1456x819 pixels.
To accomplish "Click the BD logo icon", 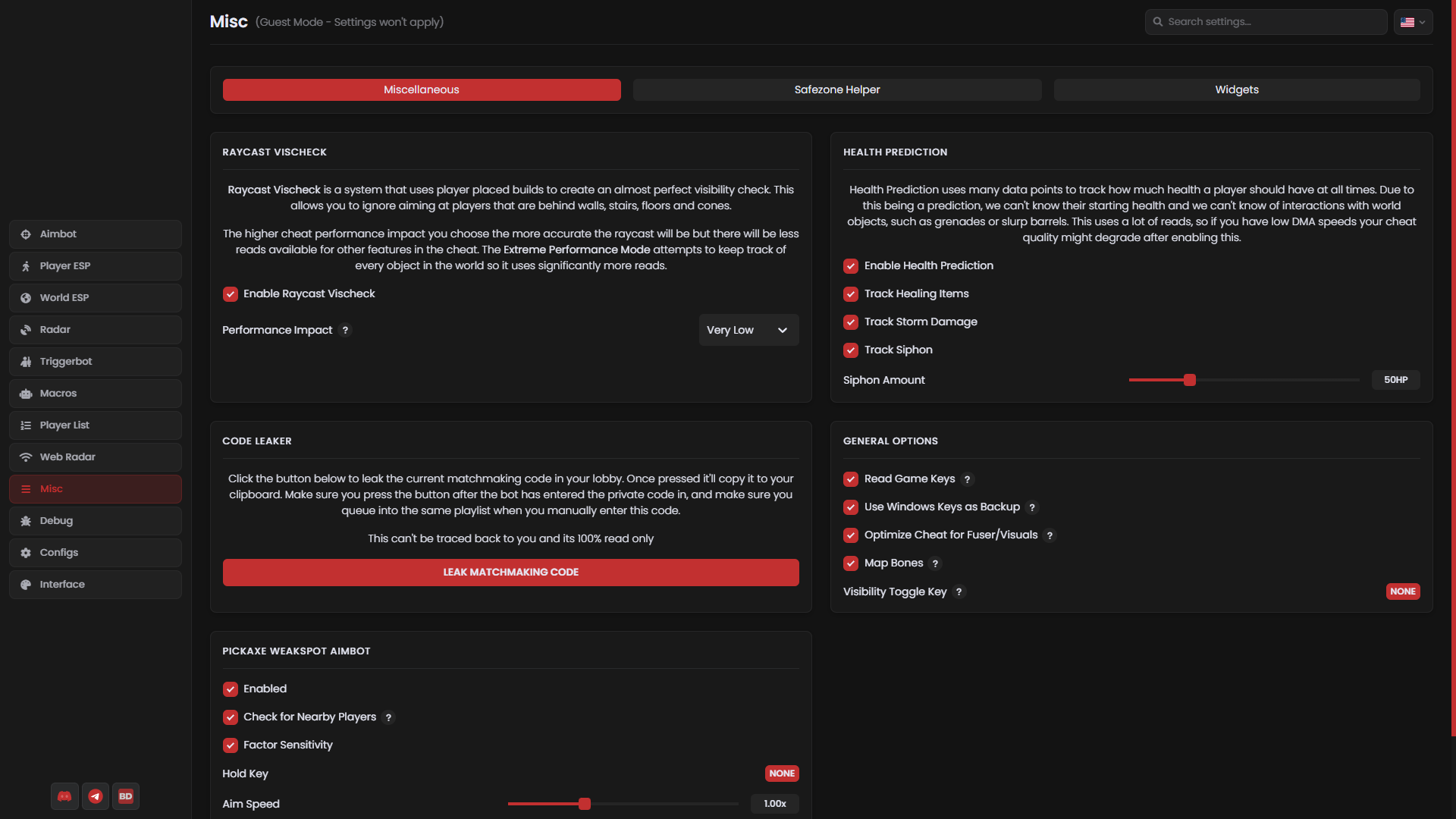I will [126, 796].
